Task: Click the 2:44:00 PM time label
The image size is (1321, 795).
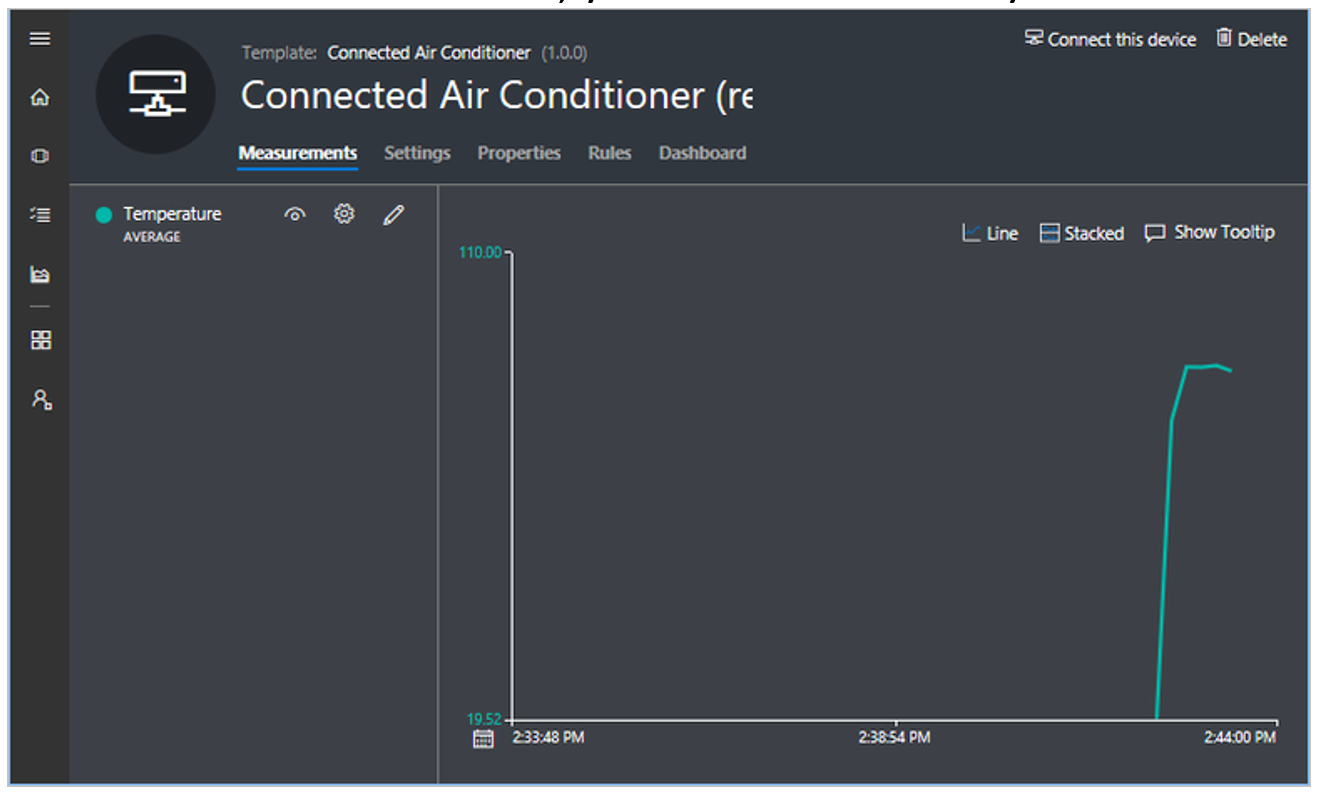Action: [1239, 737]
